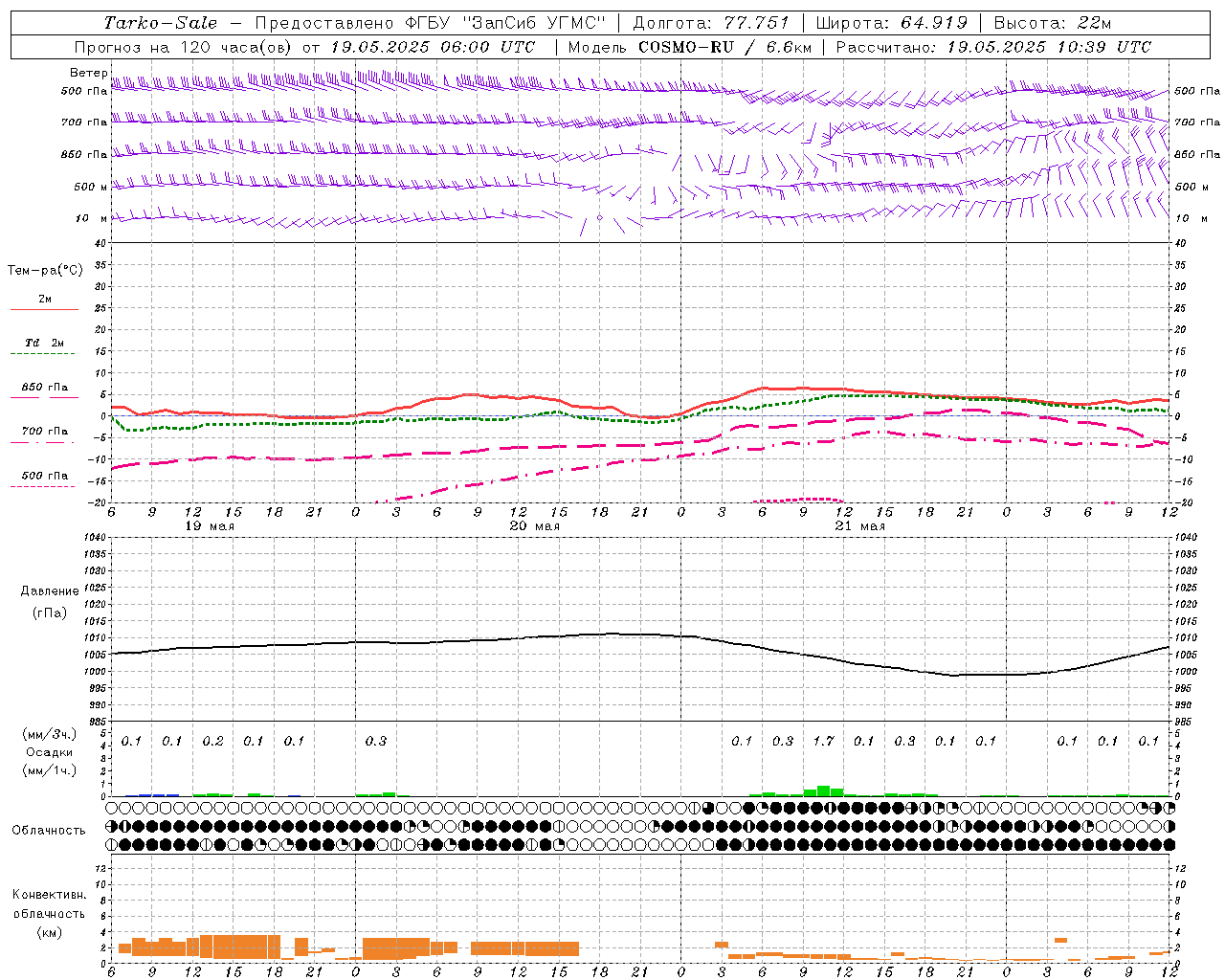The width and height of the screenshot is (1225, 980).
Task: Click the "Рассчитано: 19.05.2025 10:39 UTC" text
Action: [993, 47]
